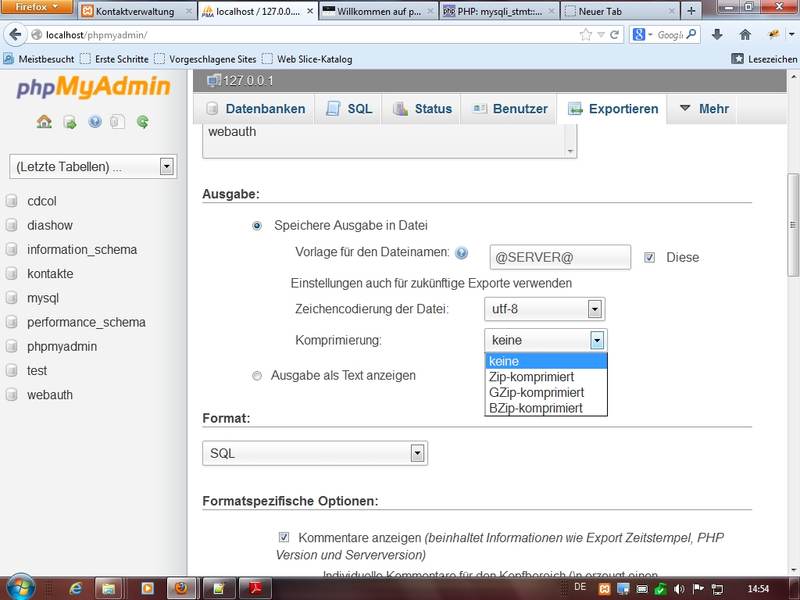Select 'Speichere Ausgabe in Datei' radio button

pos(257,226)
